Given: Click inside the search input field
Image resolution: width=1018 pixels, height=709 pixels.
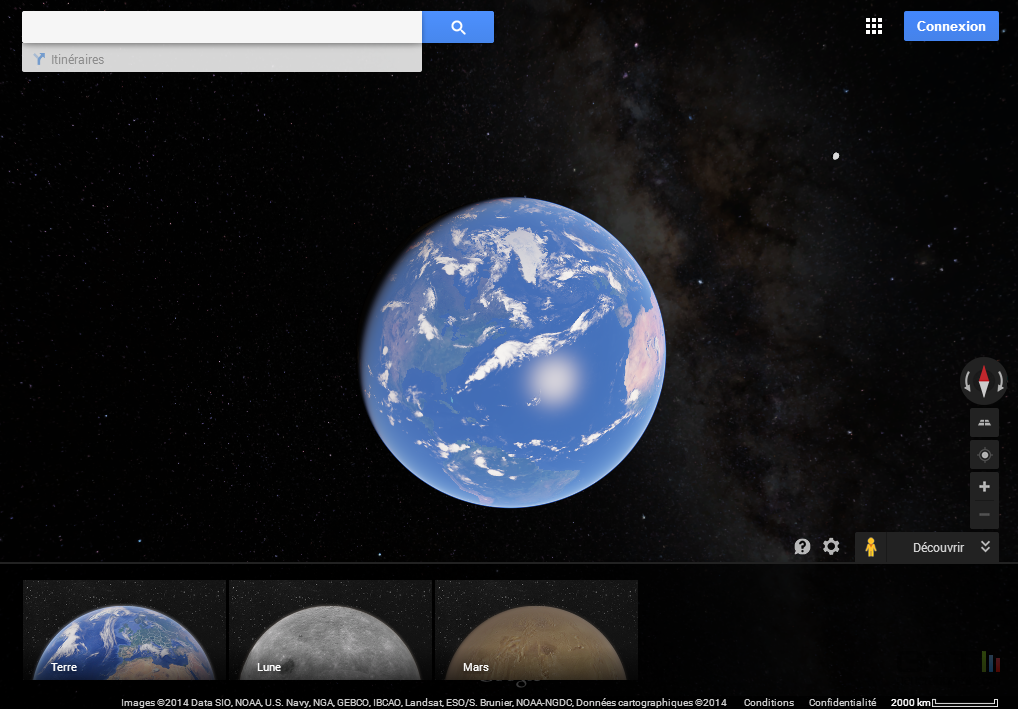Looking at the screenshot, I should (220, 27).
